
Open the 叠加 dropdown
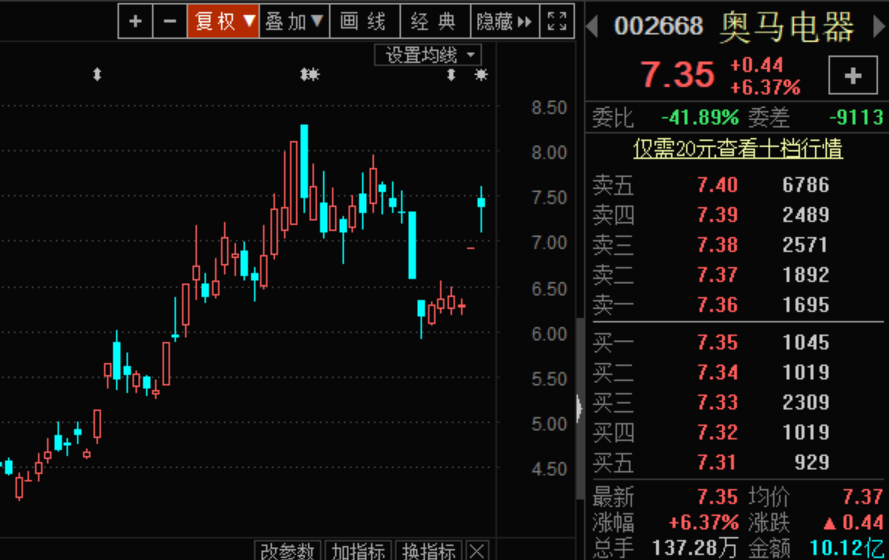tap(294, 22)
